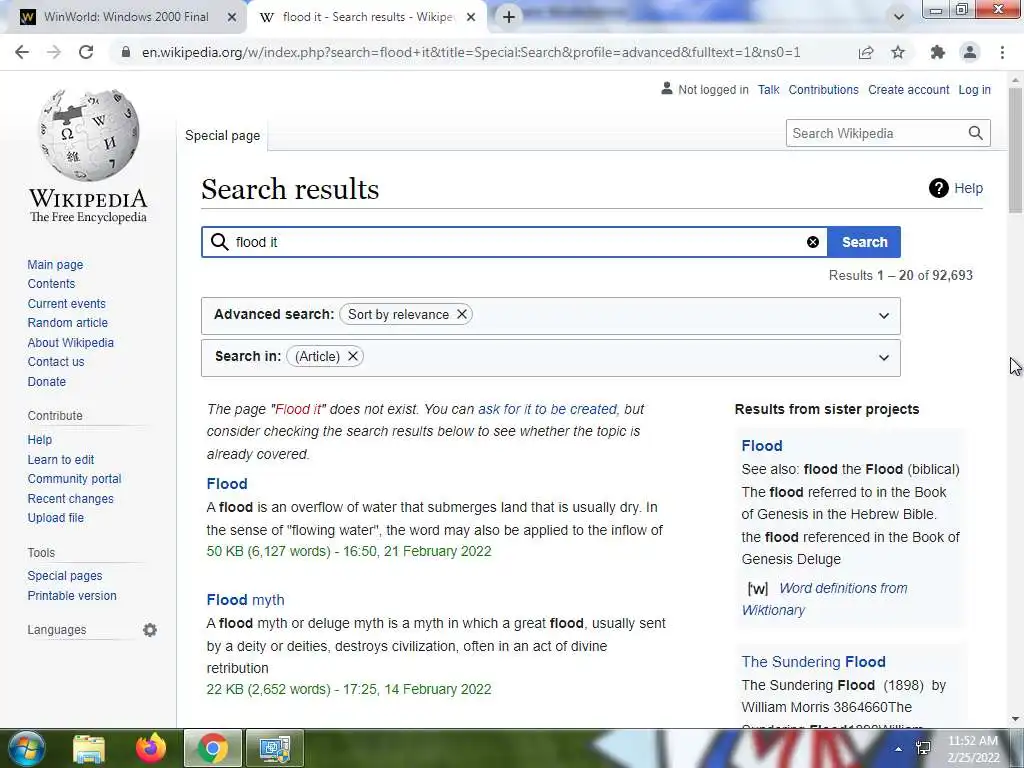This screenshot has height=768, width=1024.
Task: Open the share page icon in address bar
Action: (866, 52)
